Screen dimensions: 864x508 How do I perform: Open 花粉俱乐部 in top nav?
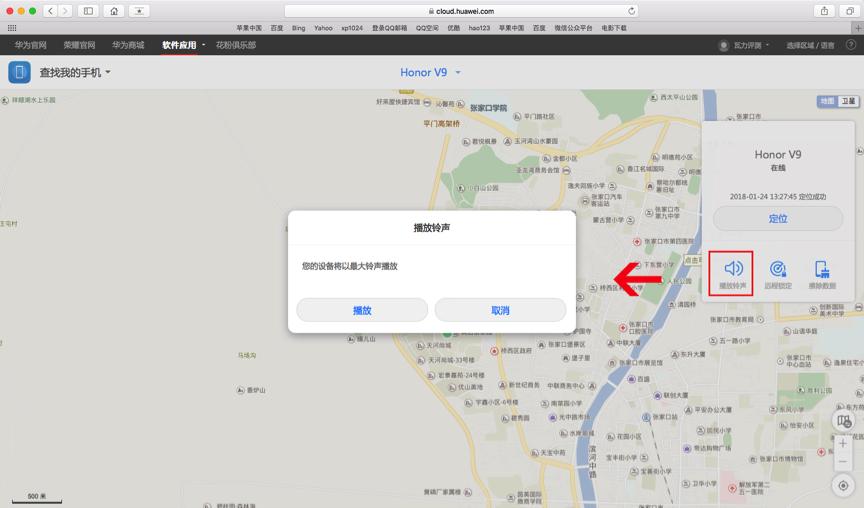tap(236, 45)
